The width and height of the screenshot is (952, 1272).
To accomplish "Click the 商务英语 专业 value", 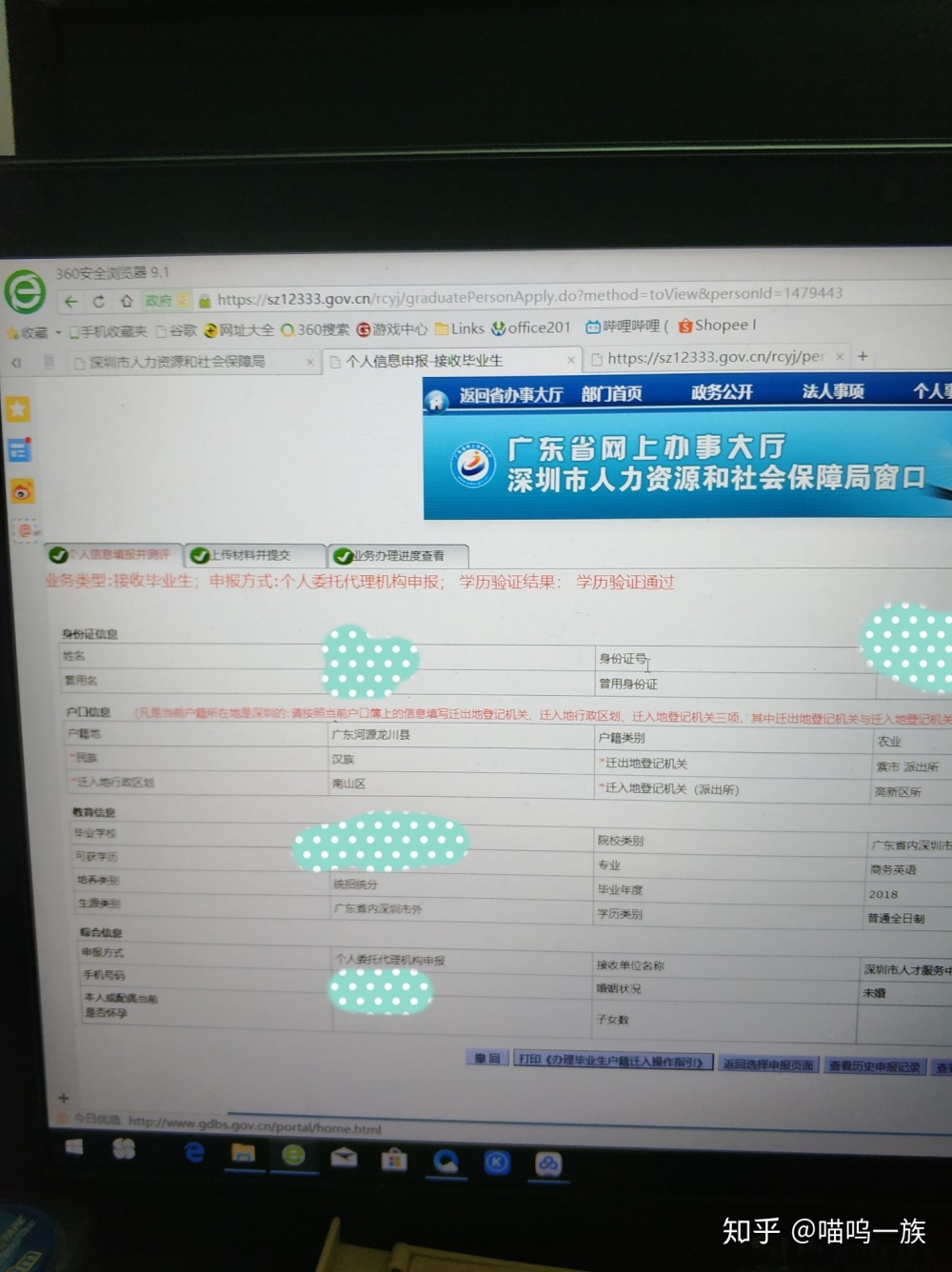I will click(893, 869).
